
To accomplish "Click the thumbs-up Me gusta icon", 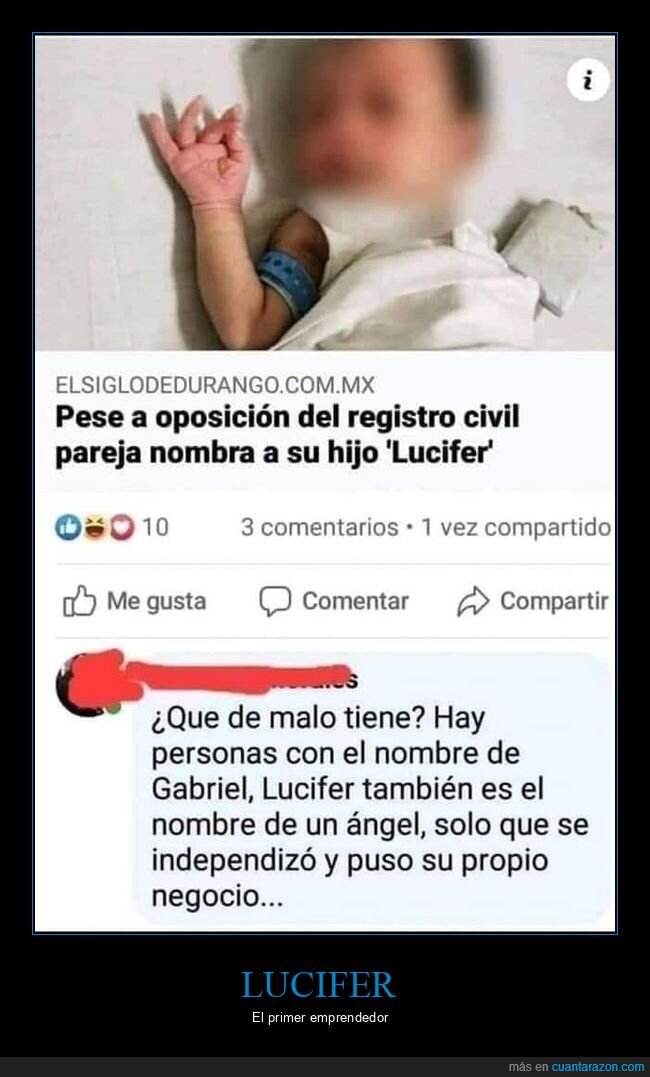I will pyautogui.click(x=80, y=601).
